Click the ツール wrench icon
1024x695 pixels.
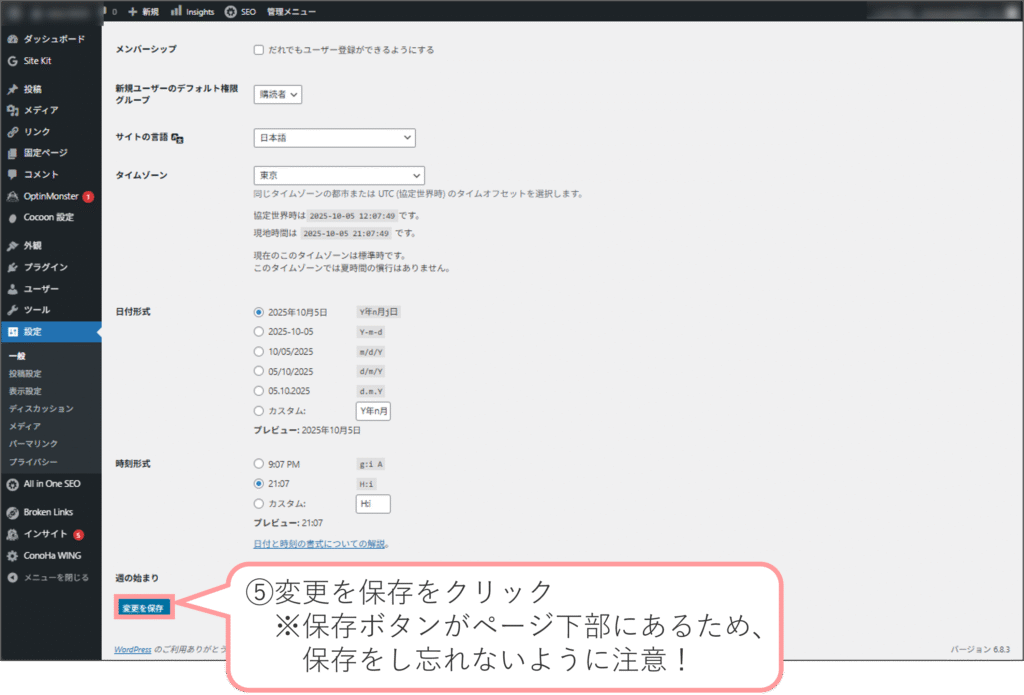12,310
